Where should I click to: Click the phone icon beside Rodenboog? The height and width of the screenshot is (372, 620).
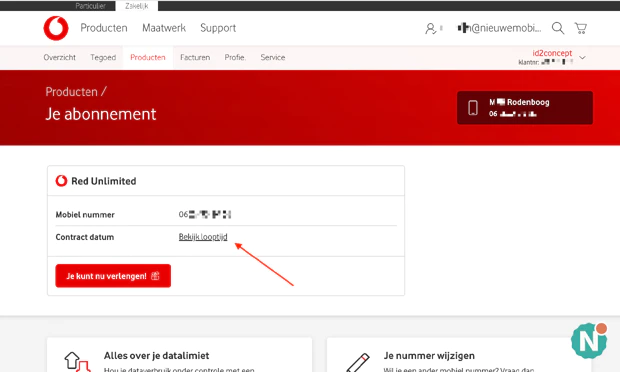(473, 108)
